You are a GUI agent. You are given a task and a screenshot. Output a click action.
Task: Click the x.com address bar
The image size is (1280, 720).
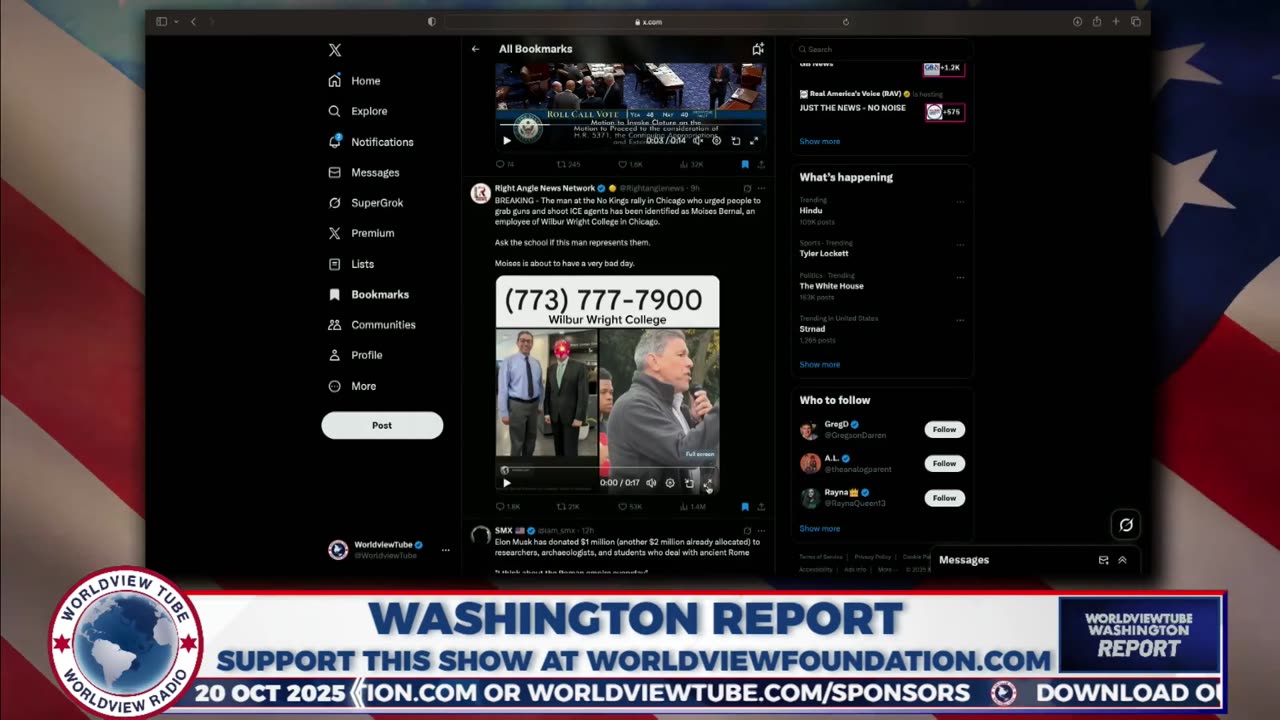(x=647, y=22)
